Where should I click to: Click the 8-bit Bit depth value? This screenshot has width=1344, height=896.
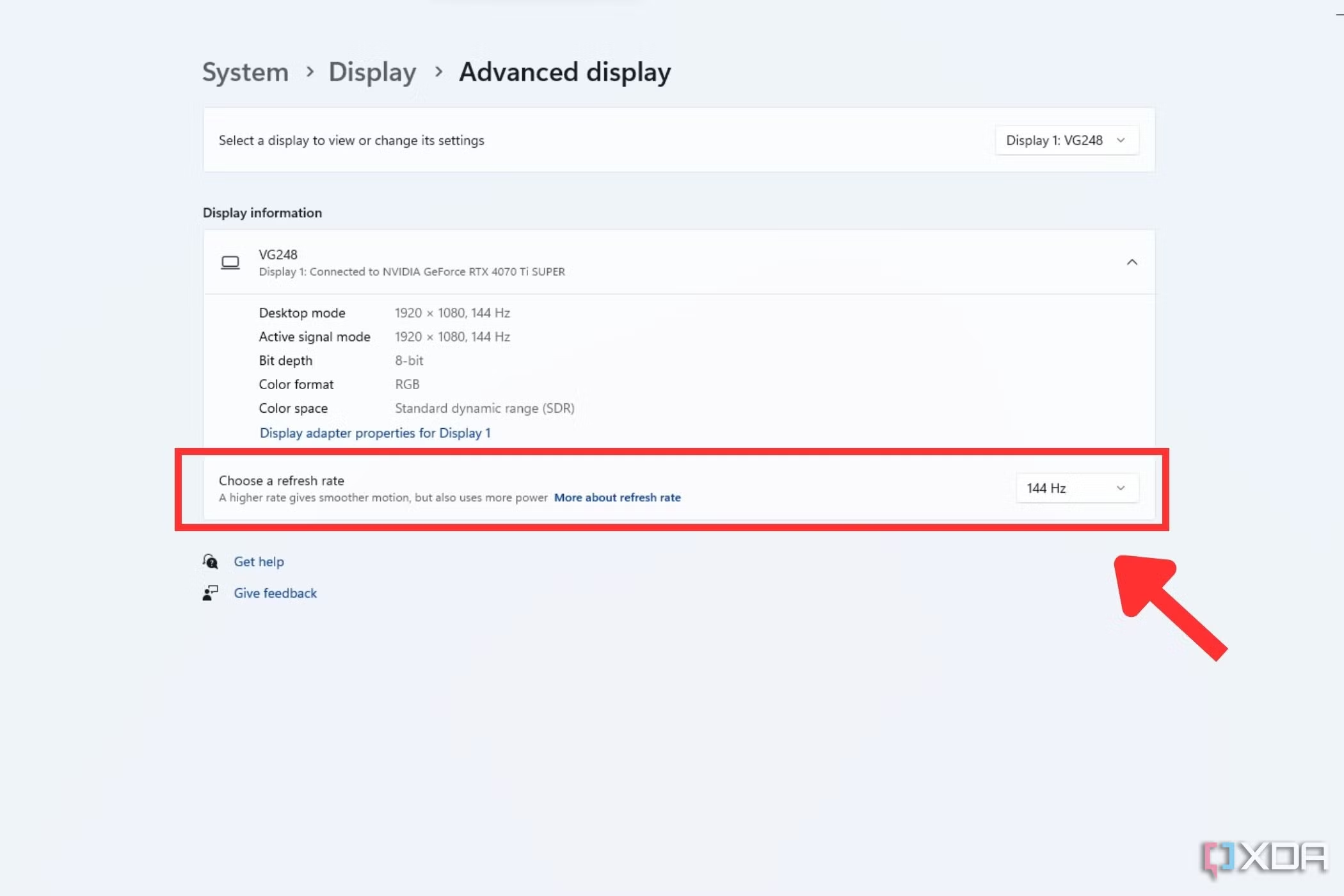[409, 360]
